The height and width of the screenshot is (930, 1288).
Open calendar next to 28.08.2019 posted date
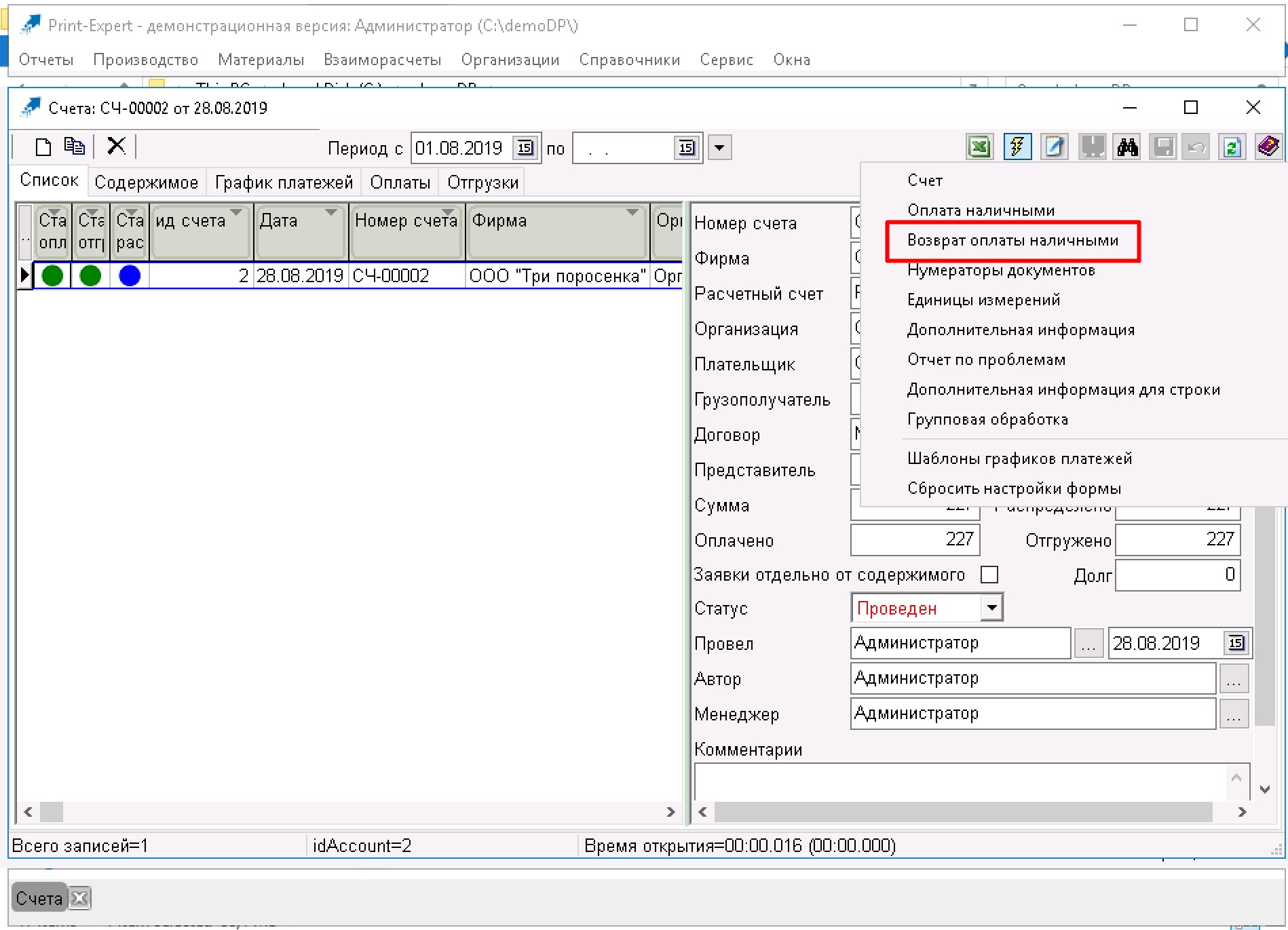1236,642
